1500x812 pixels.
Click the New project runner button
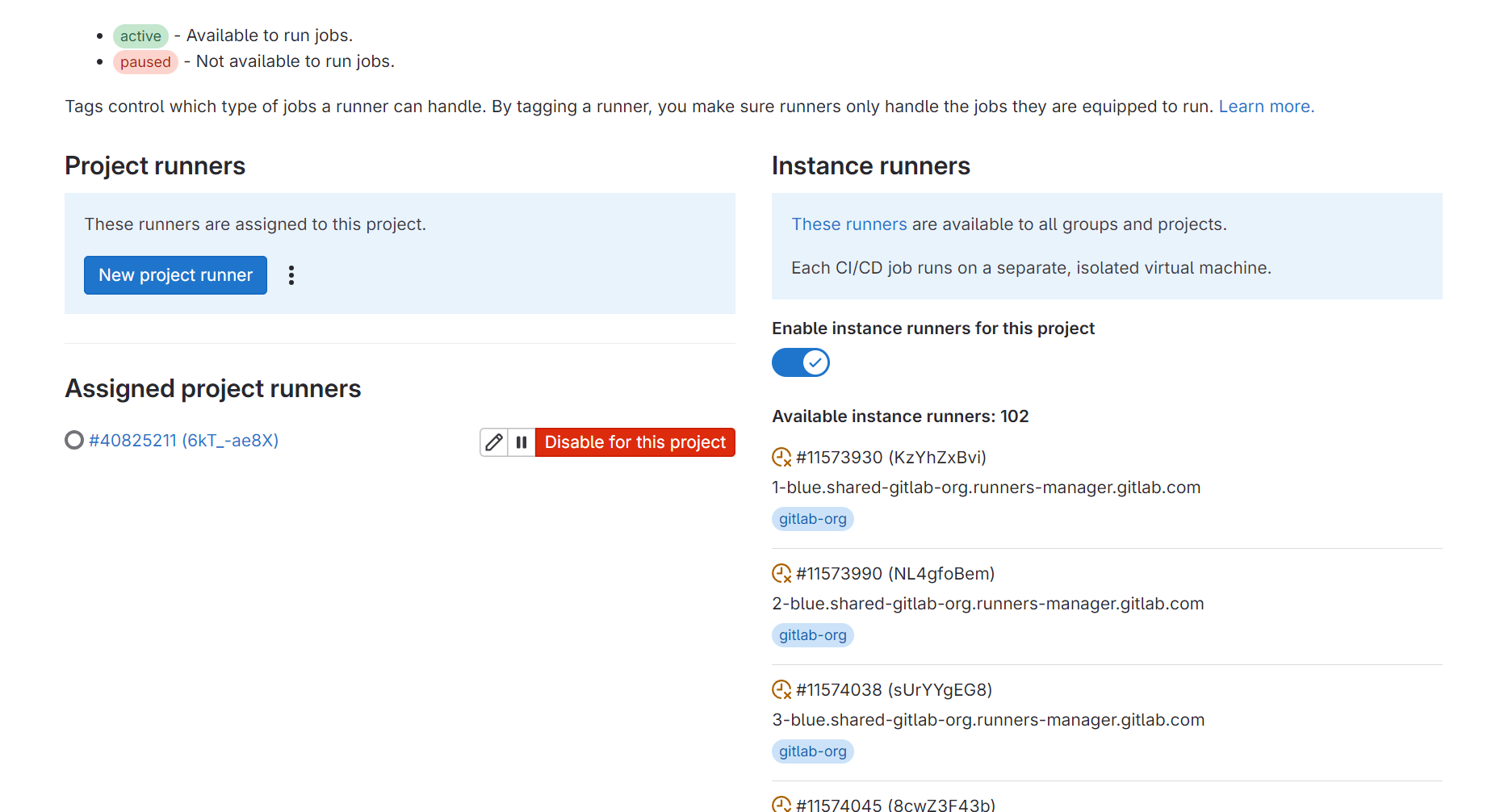175,275
